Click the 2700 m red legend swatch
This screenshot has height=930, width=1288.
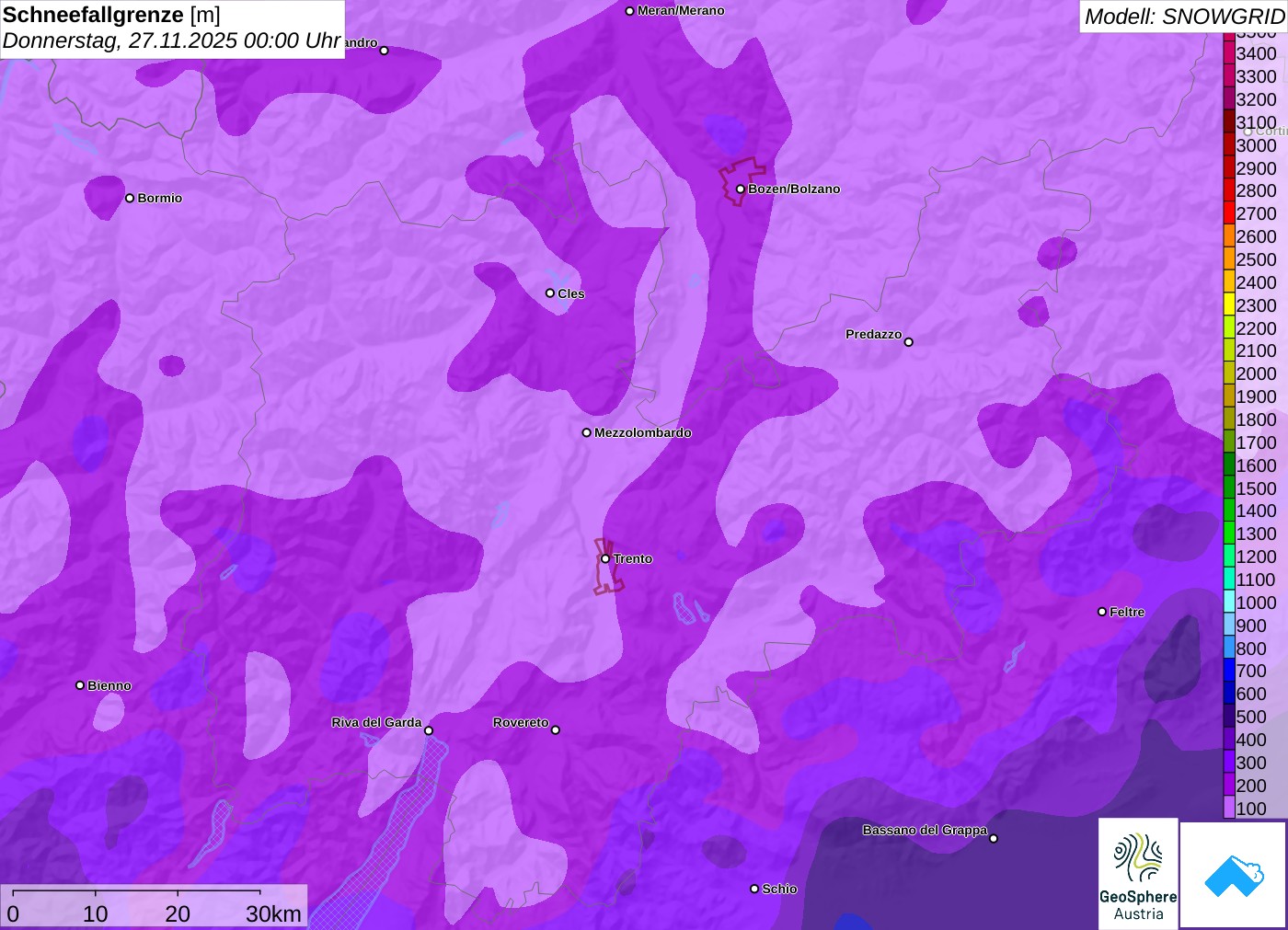pyautogui.click(x=1229, y=213)
